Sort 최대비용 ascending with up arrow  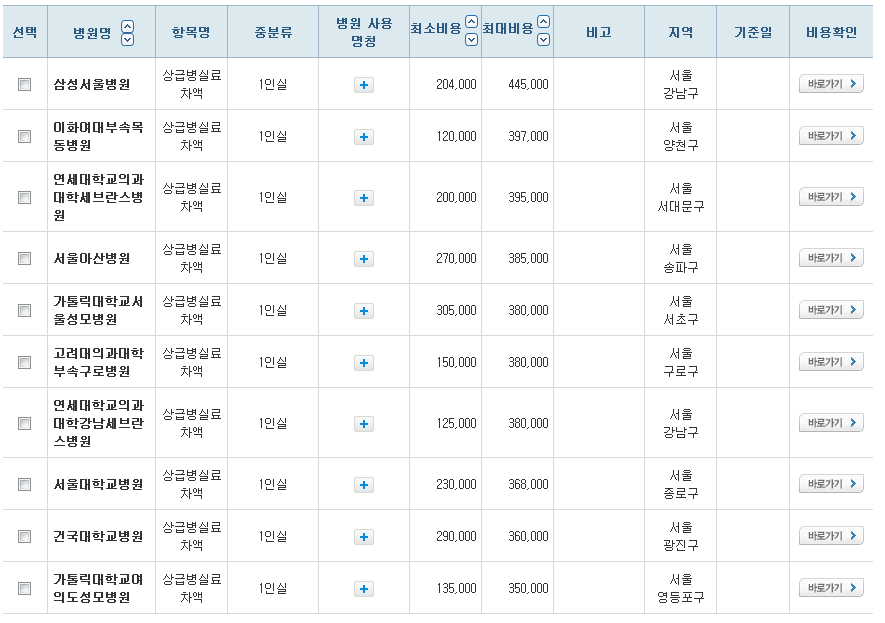[x=543, y=22]
